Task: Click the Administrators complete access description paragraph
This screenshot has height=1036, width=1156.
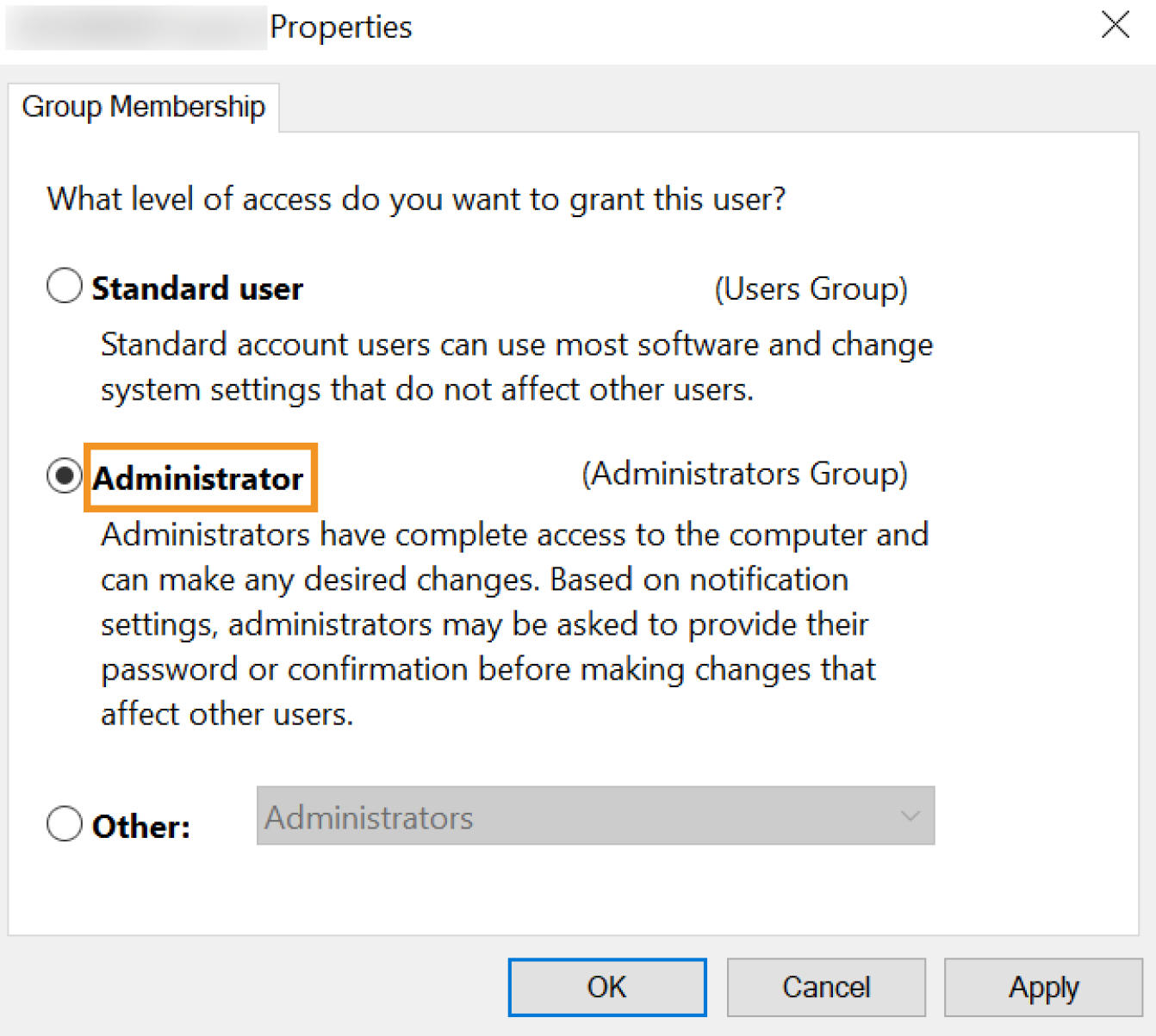Action: coord(514,623)
